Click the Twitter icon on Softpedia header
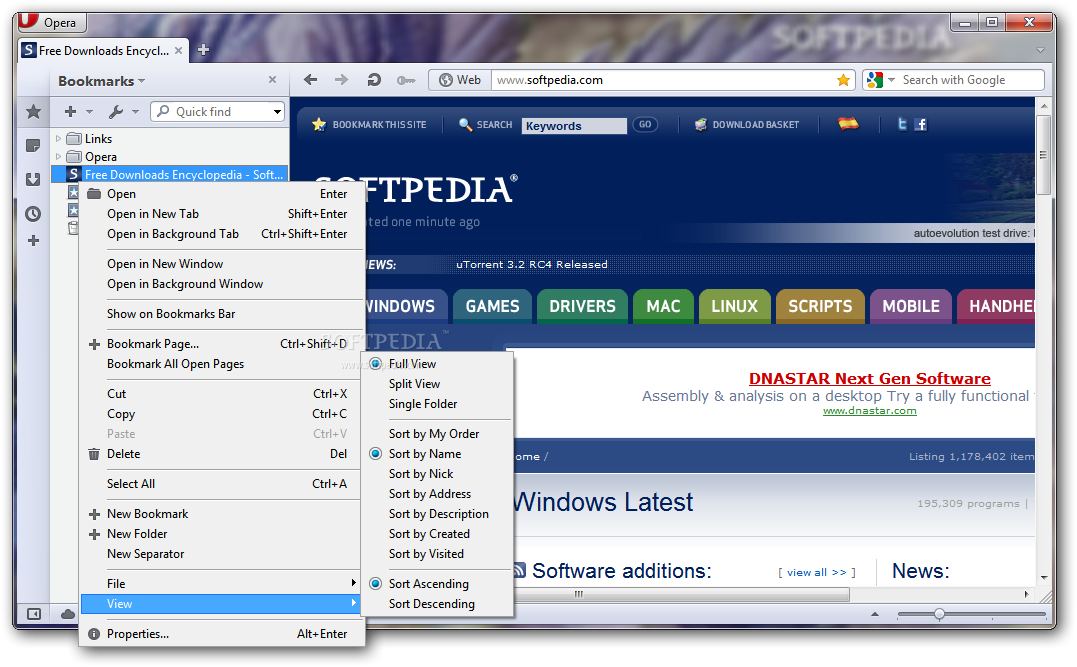Image resolution: width=1077 pixels, height=667 pixels. tap(902, 124)
